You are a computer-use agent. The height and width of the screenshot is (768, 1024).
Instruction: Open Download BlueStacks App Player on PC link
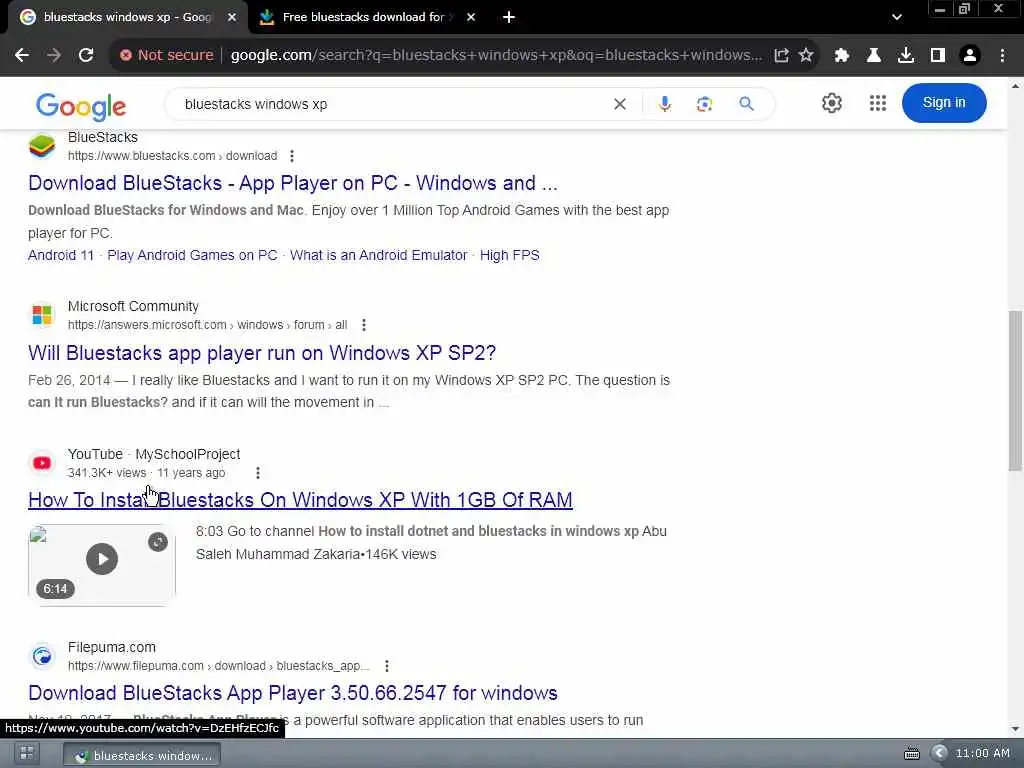293,184
